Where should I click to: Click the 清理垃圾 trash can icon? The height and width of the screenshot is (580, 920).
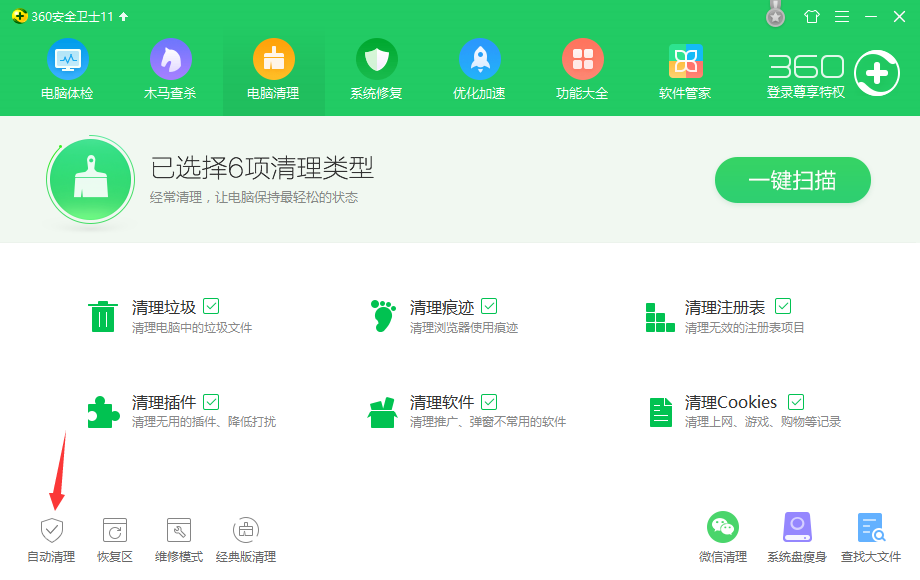click(103, 316)
